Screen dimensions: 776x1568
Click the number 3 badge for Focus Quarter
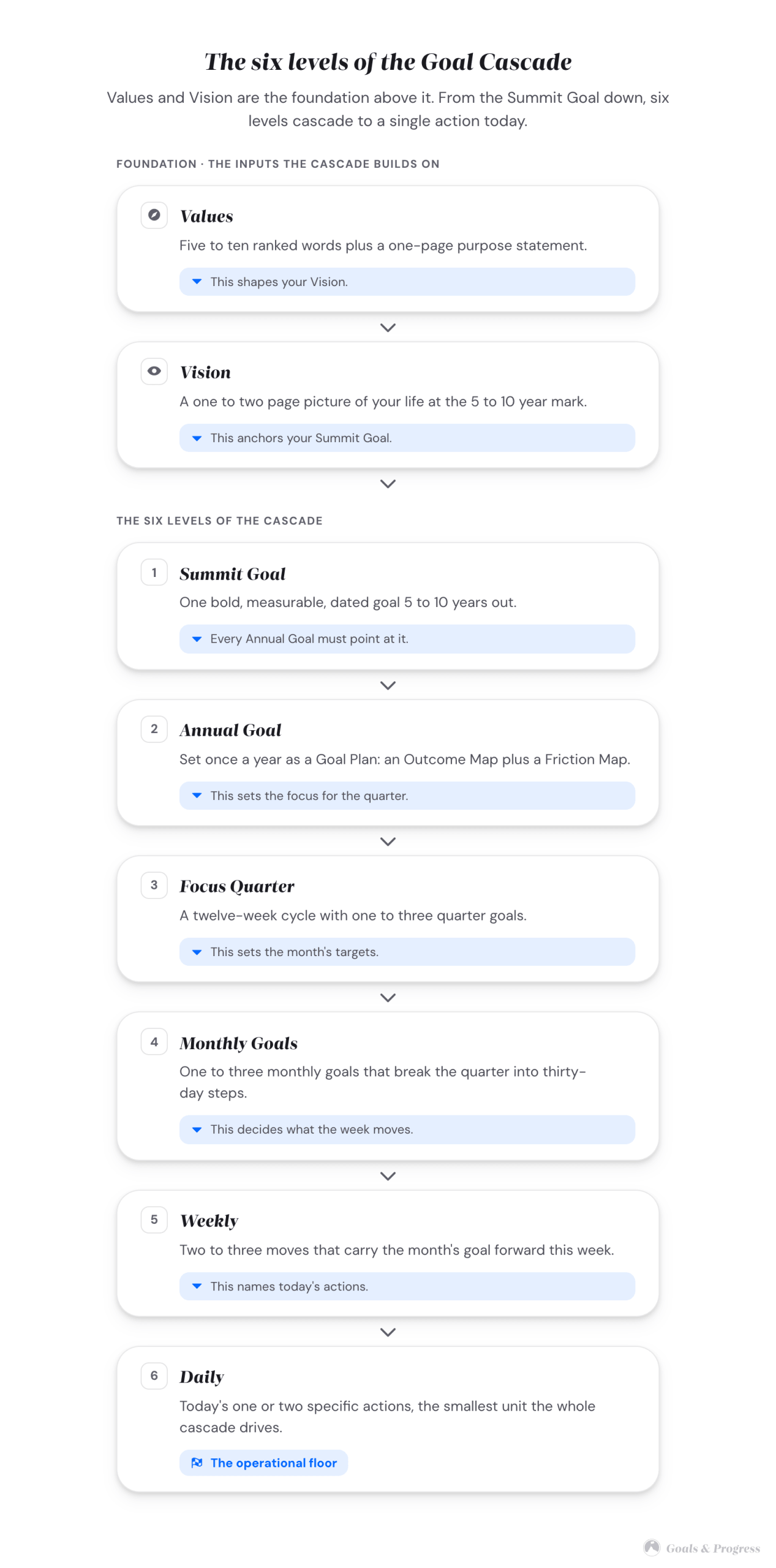[154, 885]
